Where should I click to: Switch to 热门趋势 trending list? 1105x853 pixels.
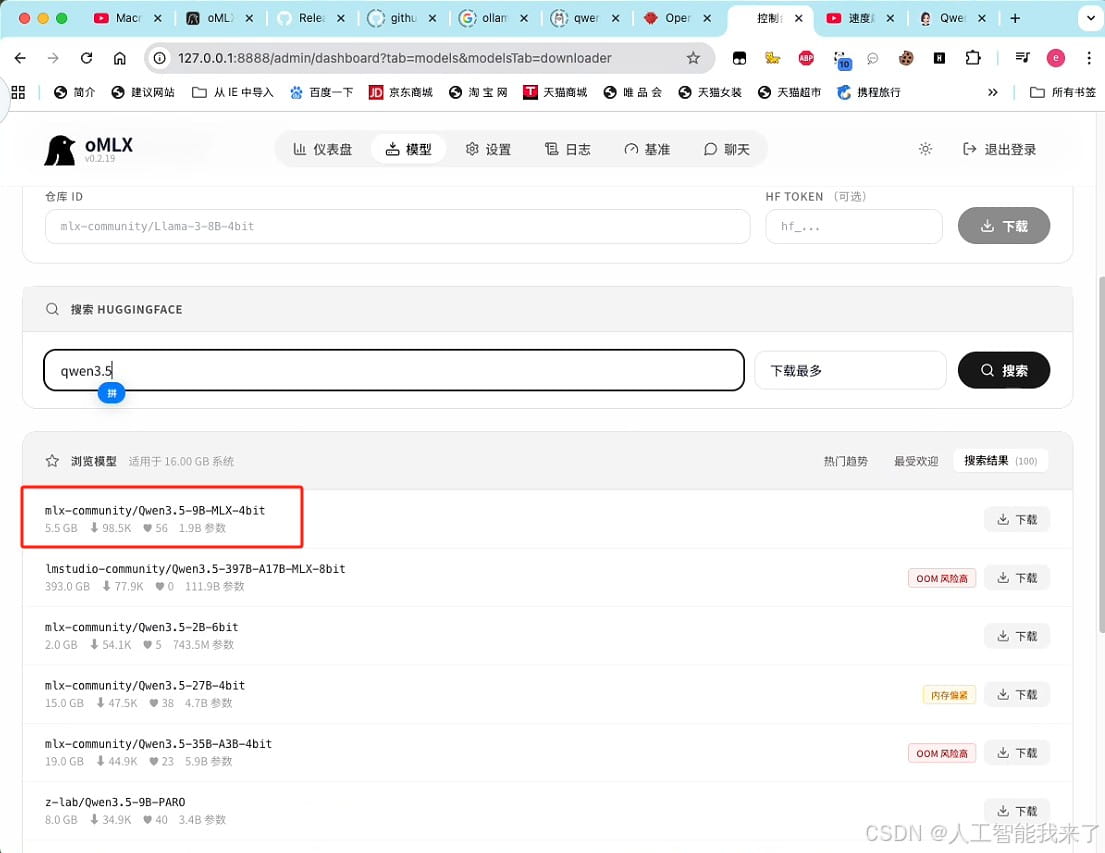tap(846, 461)
